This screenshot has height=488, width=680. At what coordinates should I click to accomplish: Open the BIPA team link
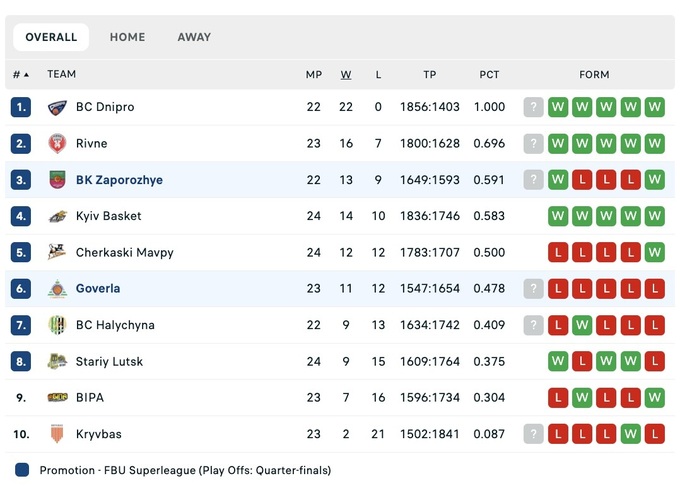(x=90, y=398)
